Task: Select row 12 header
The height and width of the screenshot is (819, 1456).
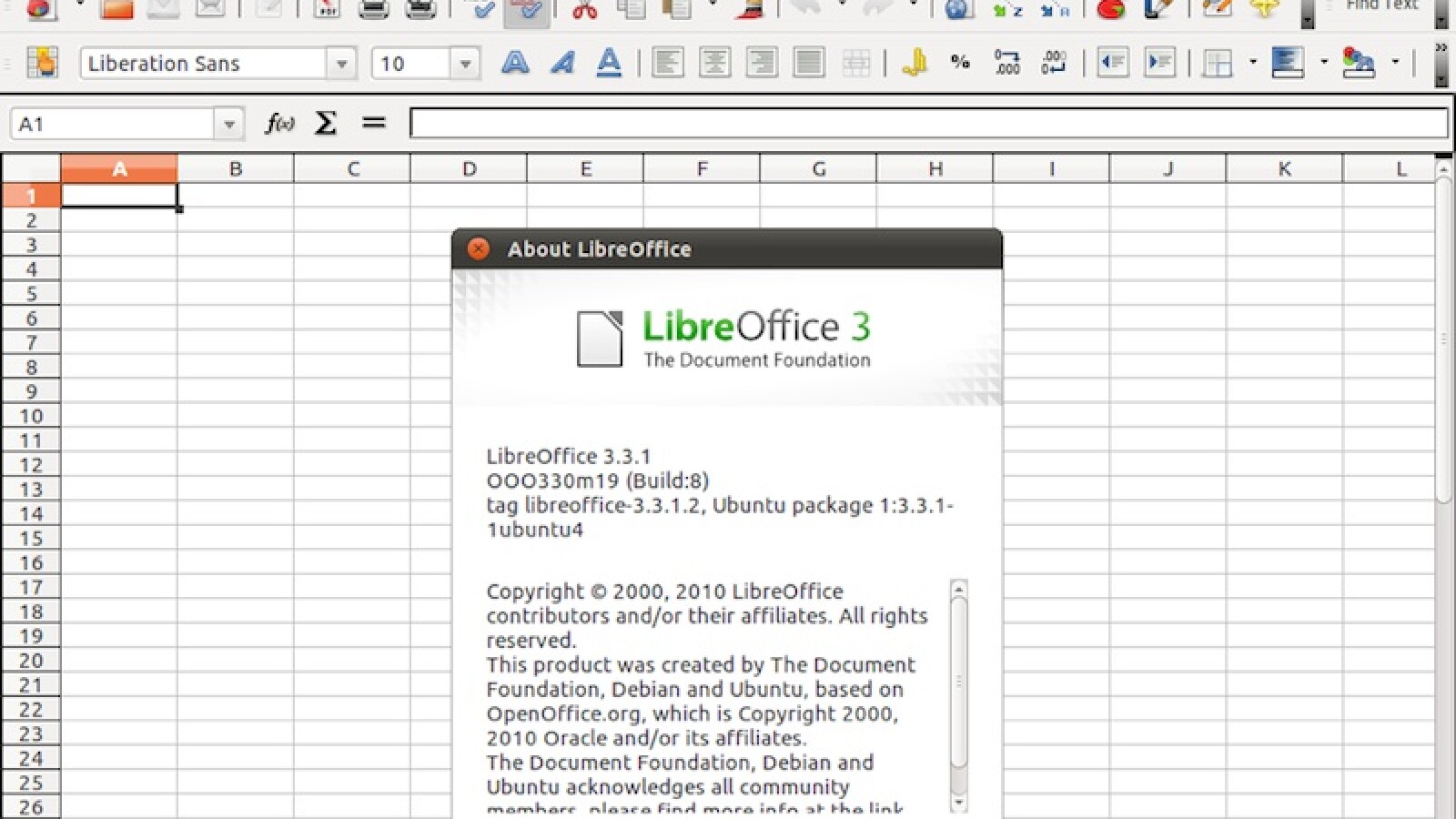Action: [x=31, y=465]
